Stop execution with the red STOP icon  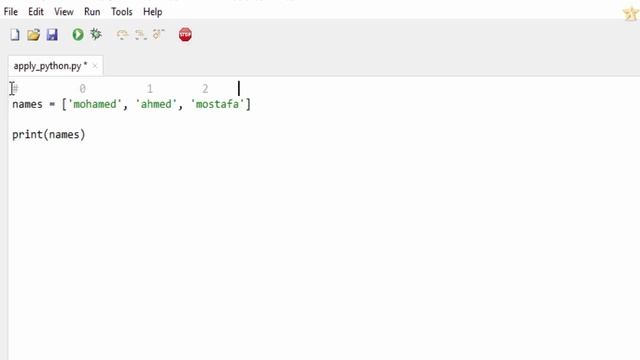click(185, 35)
